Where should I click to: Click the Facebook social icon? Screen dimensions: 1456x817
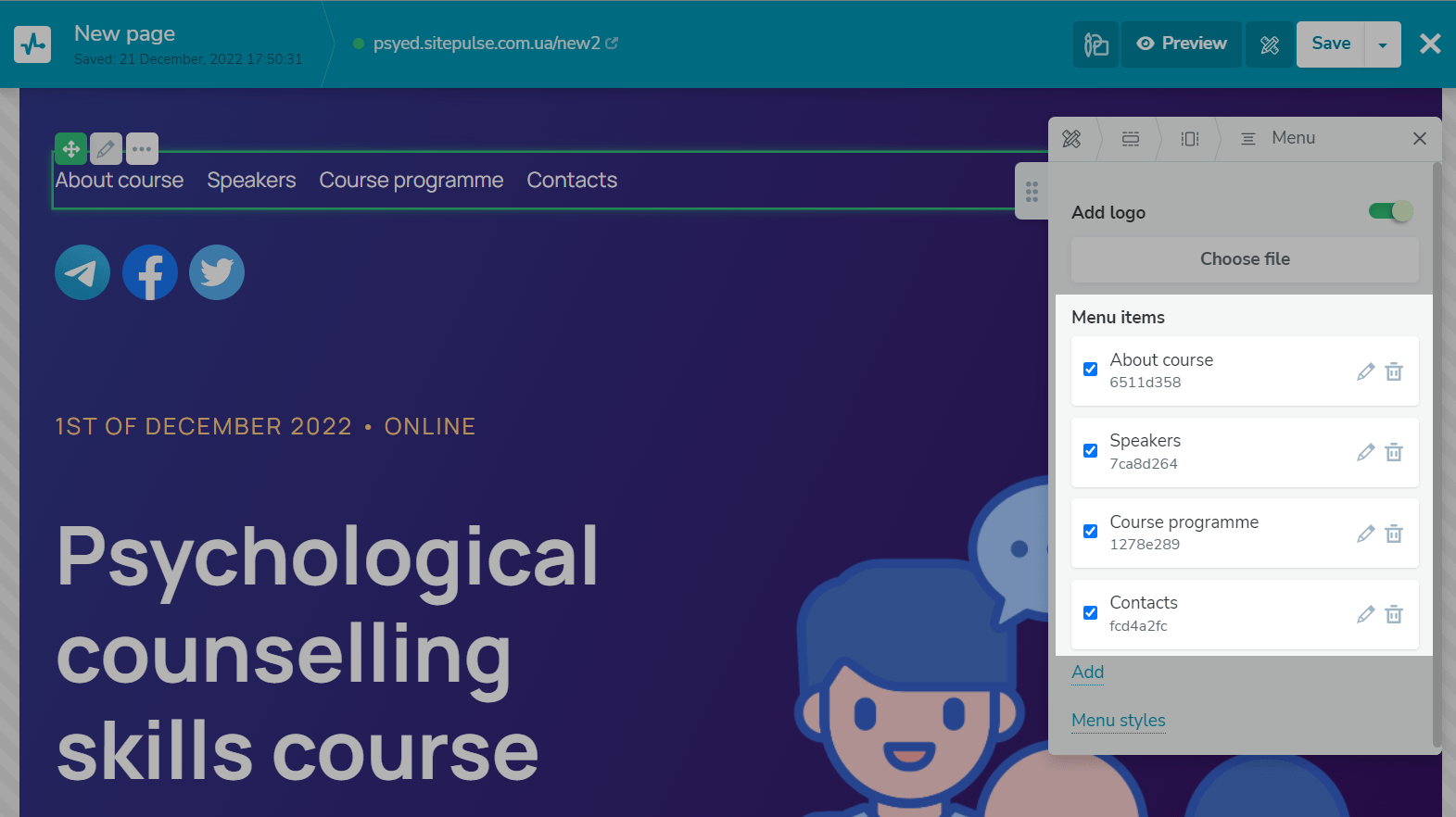click(x=150, y=272)
